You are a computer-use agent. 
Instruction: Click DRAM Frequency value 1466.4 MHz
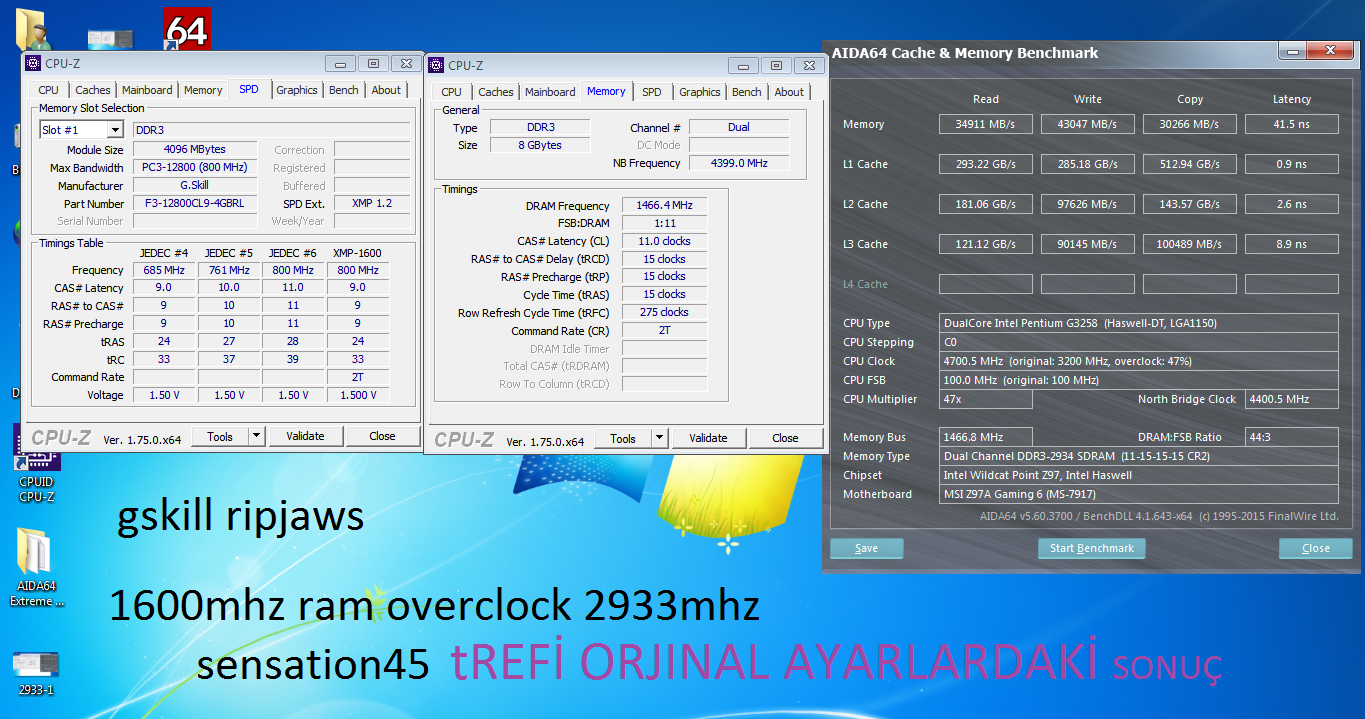point(664,205)
